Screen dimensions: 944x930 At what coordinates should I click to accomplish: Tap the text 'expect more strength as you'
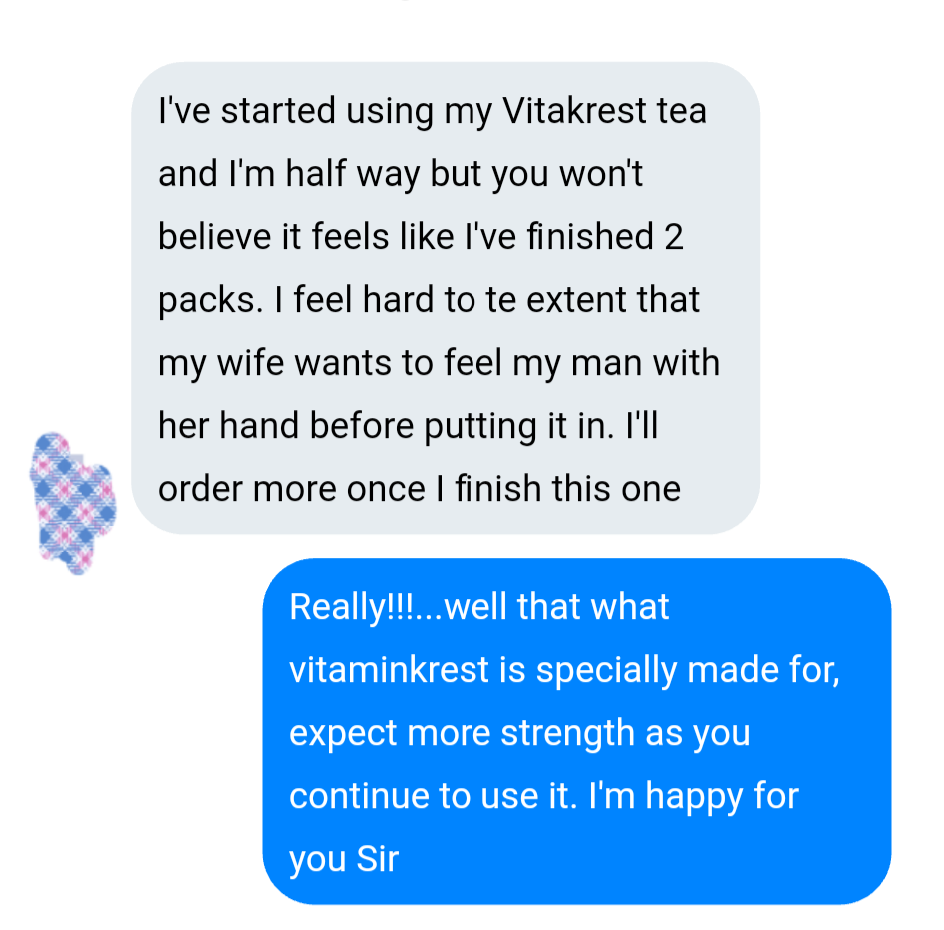[520, 734]
